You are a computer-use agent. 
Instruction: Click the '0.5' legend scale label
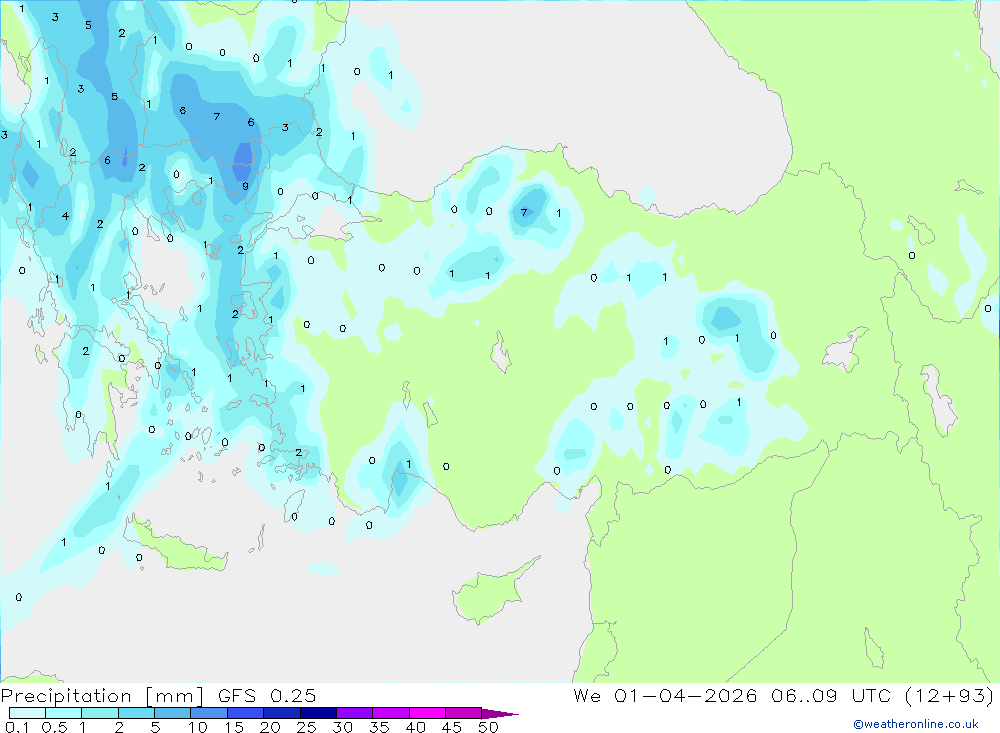tap(54, 727)
